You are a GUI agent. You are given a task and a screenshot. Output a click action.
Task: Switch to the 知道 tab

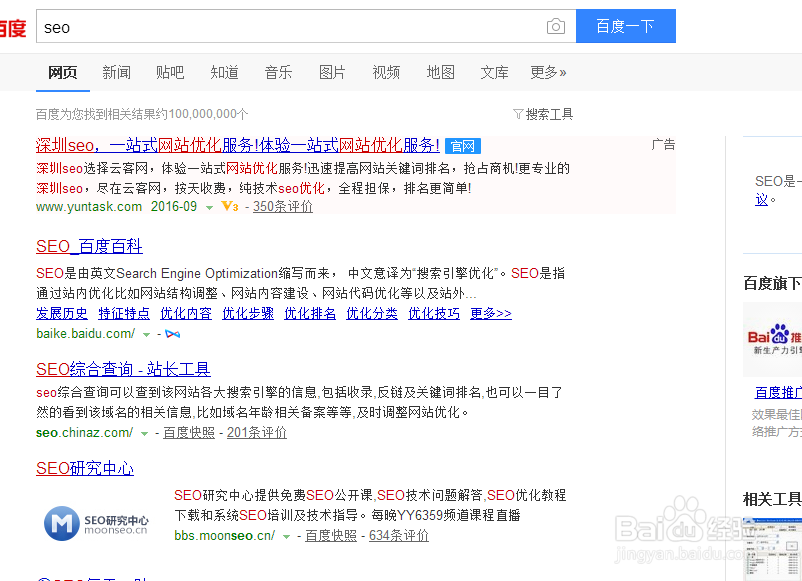pyautogui.click(x=224, y=73)
